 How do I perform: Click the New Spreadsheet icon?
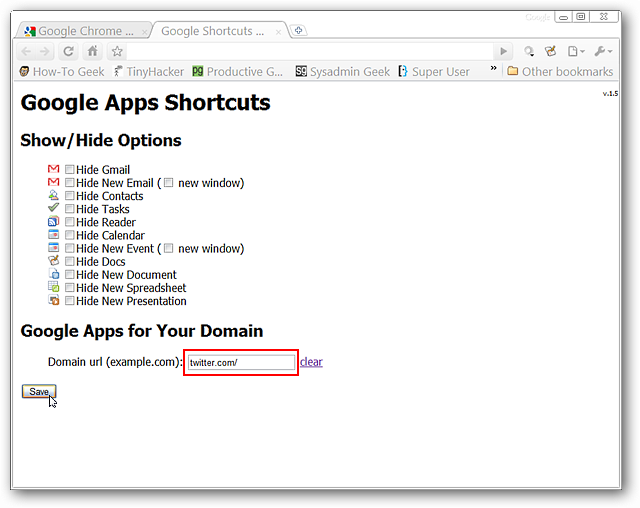click(53, 287)
